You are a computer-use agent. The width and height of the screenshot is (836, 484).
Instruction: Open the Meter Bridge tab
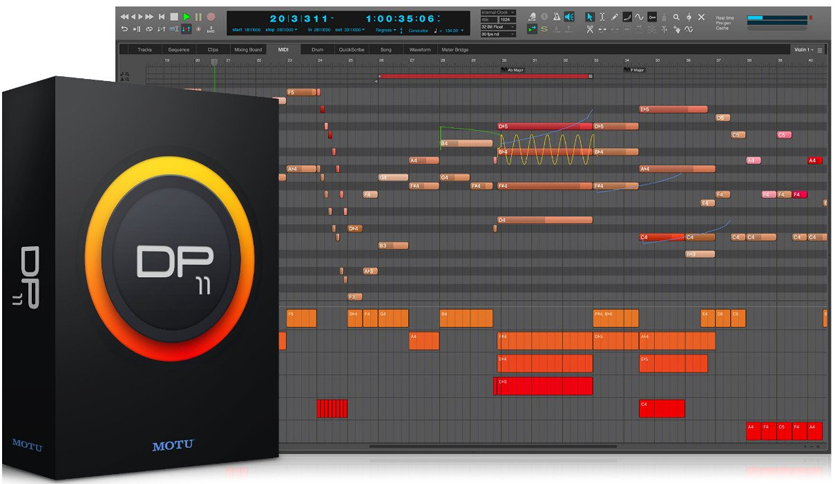coord(455,50)
